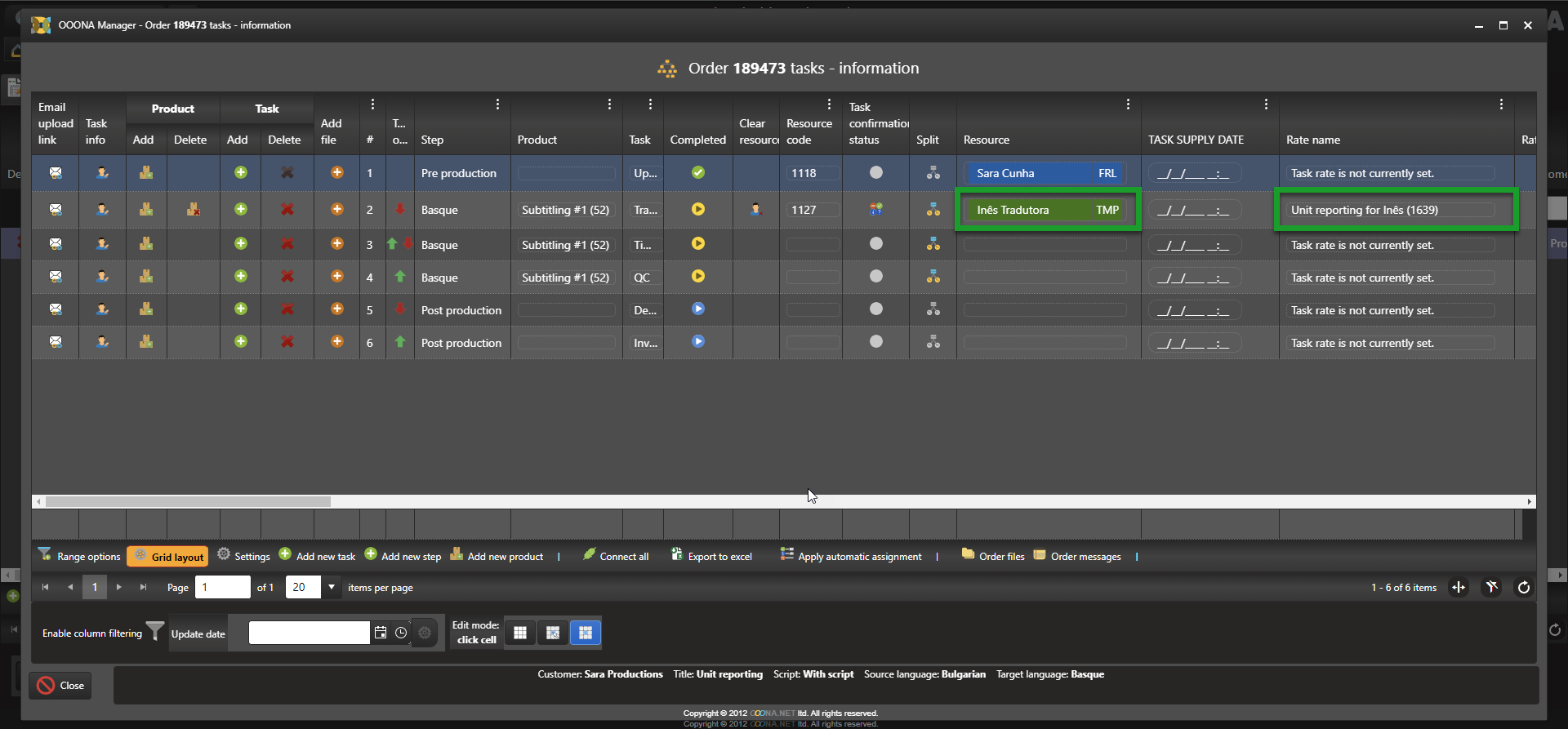
Task: Open task info for row 2 Basque
Action: click(x=102, y=210)
